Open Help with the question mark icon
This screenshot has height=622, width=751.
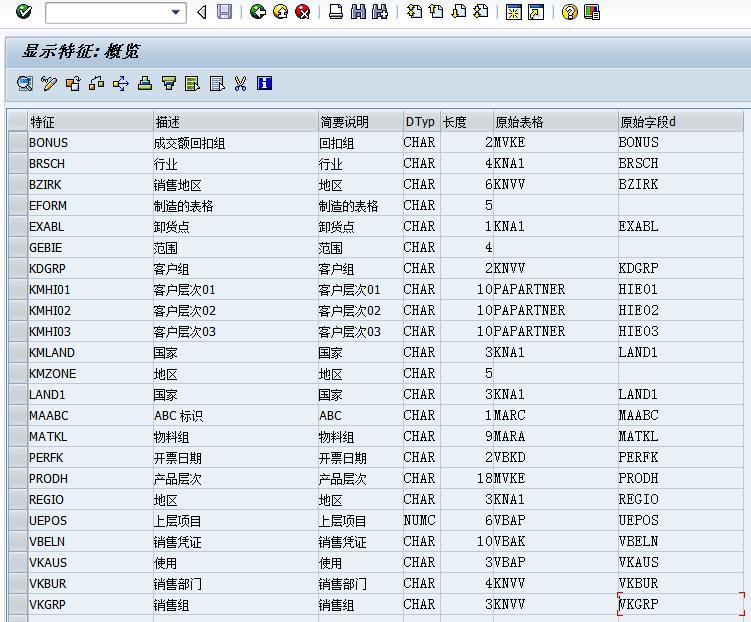pyautogui.click(x=569, y=12)
